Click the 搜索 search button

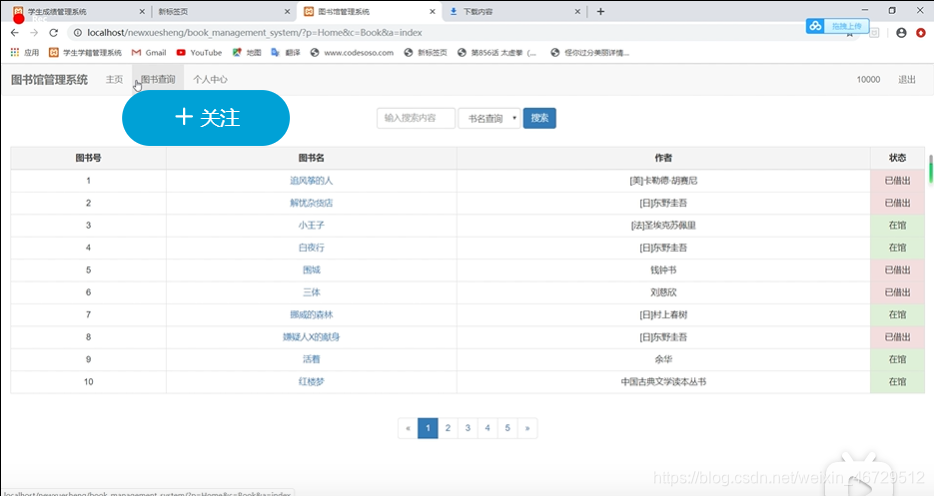540,118
